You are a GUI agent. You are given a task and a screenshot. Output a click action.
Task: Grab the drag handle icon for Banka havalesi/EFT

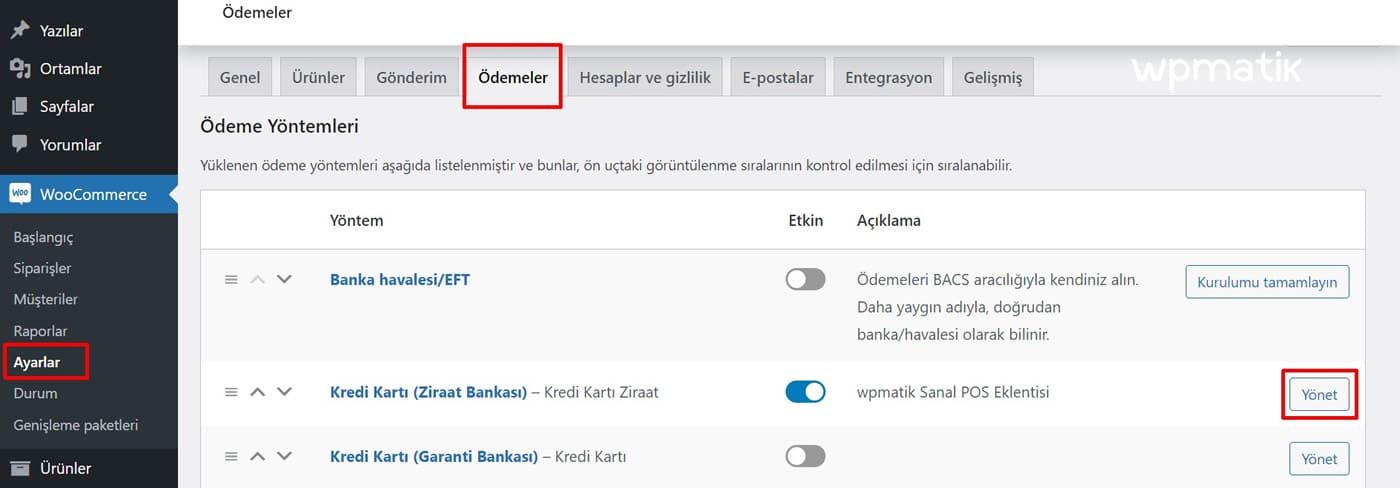[x=231, y=280]
